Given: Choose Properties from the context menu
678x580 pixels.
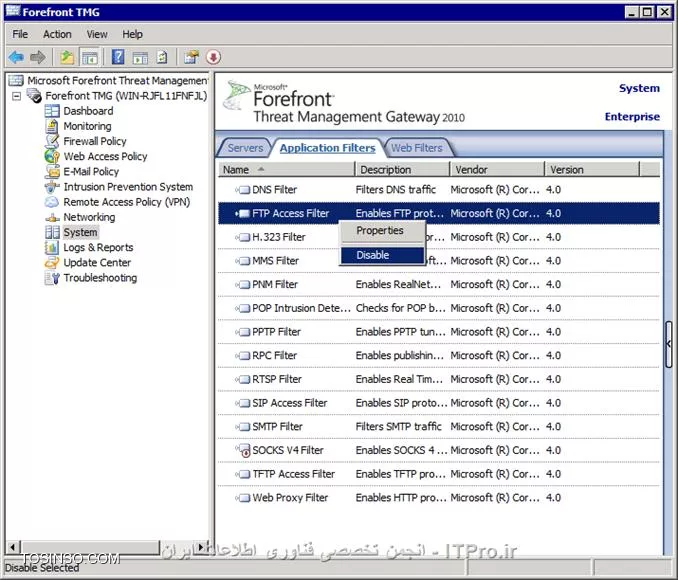Looking at the screenshot, I should pos(383,231).
